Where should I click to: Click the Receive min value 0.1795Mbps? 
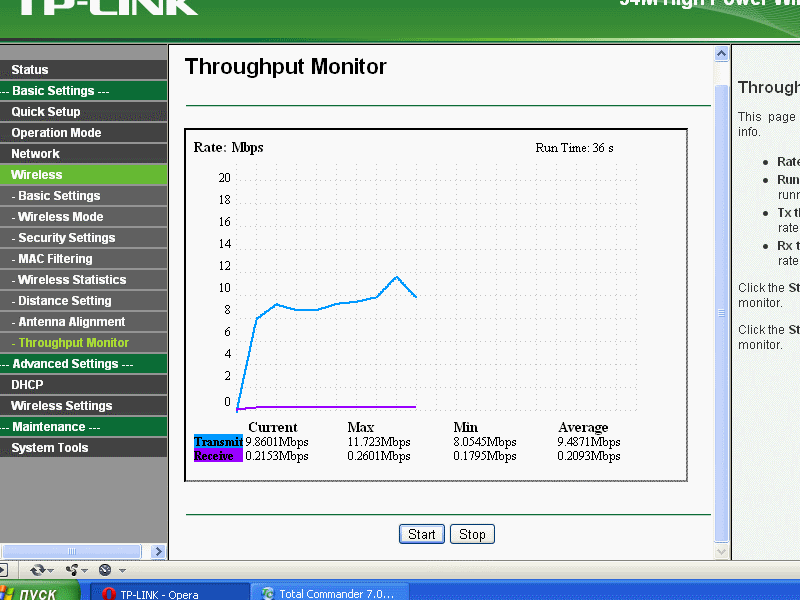485,456
